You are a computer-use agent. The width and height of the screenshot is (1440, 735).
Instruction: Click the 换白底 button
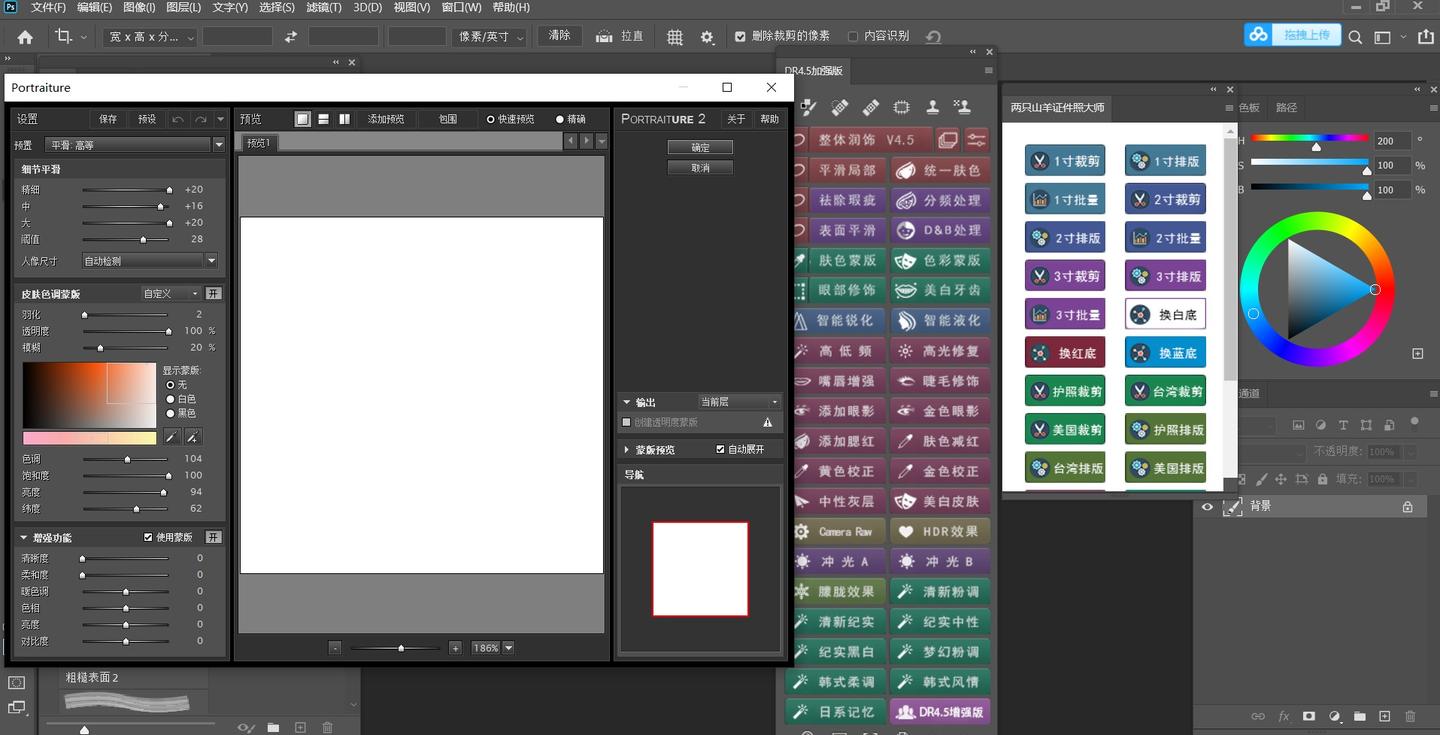[x=1165, y=314]
